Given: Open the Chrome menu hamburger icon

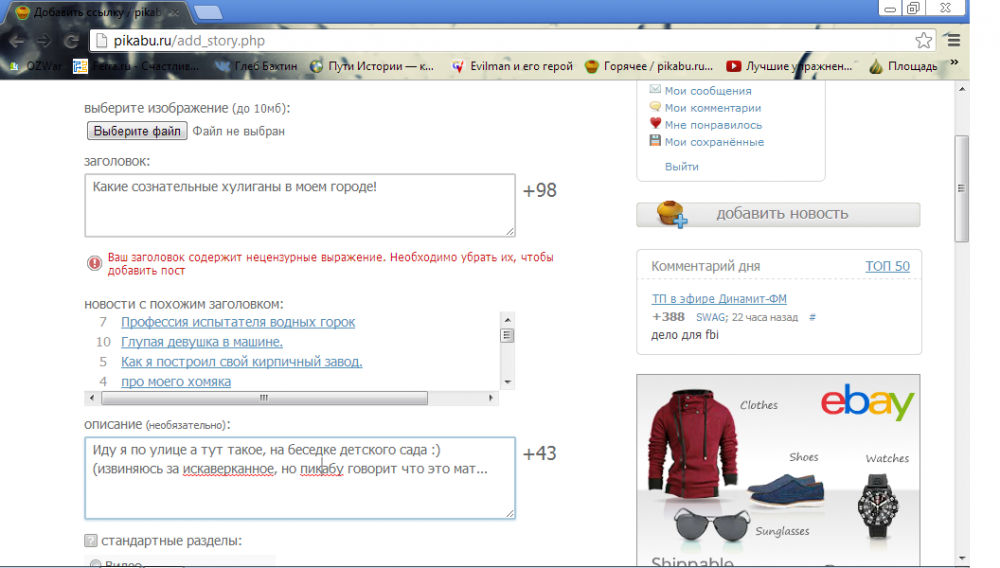Looking at the screenshot, I should pyautogui.click(x=953, y=41).
